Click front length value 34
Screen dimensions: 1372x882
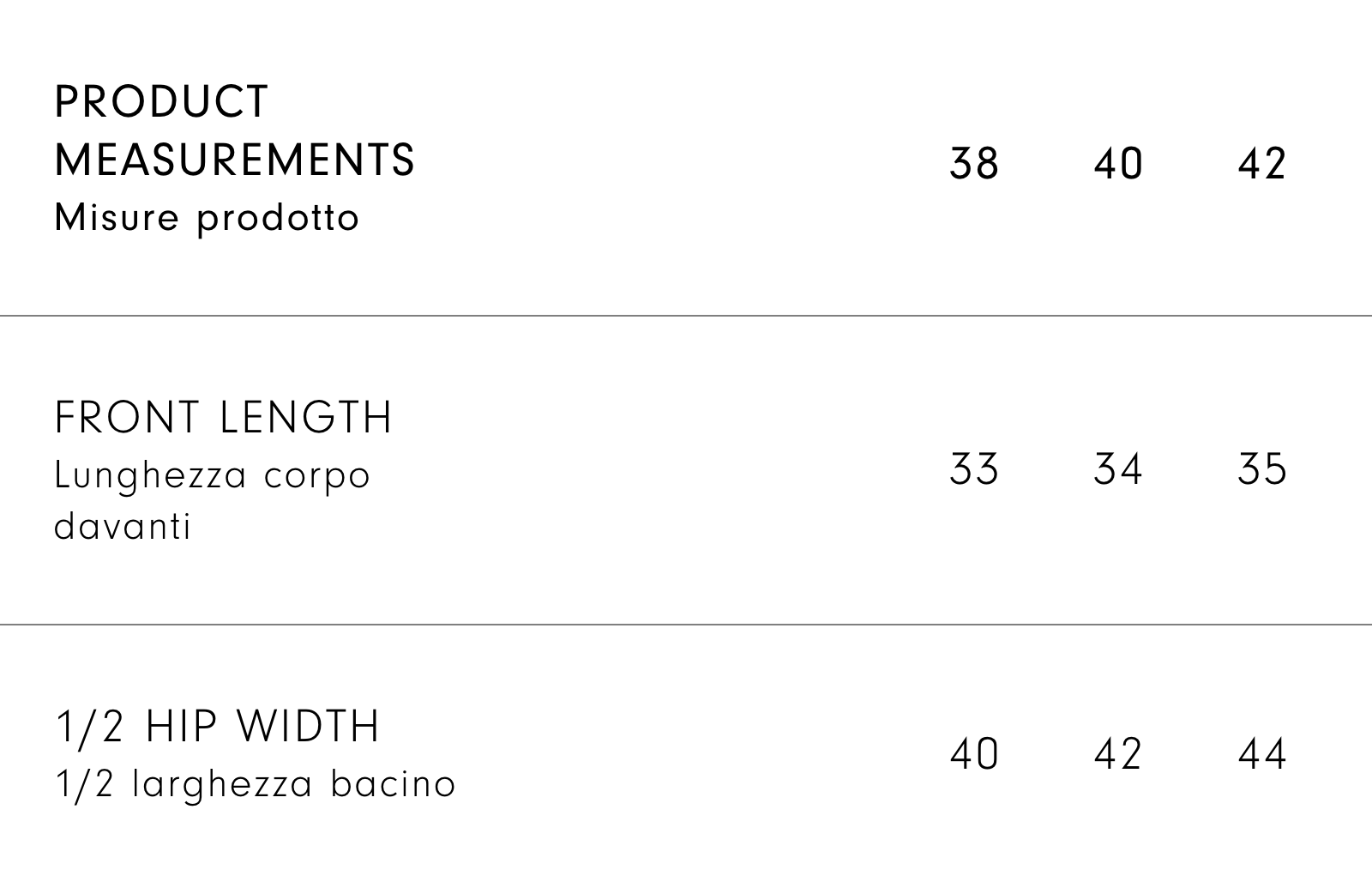click(1118, 469)
